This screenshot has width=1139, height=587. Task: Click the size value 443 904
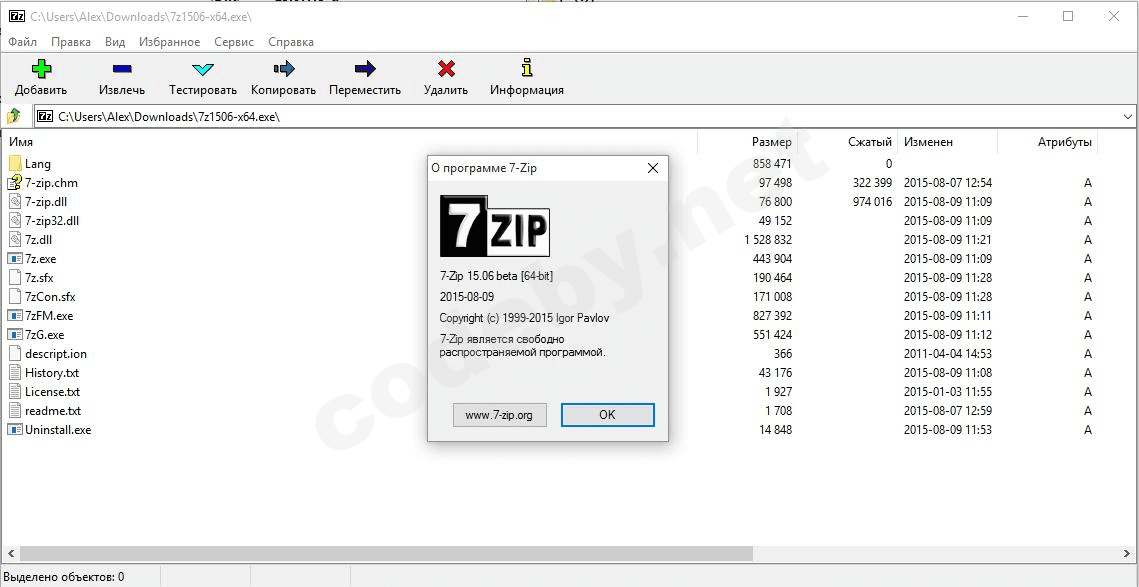tap(772, 259)
